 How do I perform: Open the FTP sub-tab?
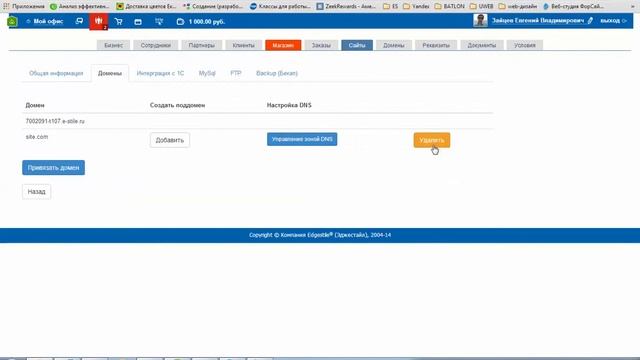(236, 73)
